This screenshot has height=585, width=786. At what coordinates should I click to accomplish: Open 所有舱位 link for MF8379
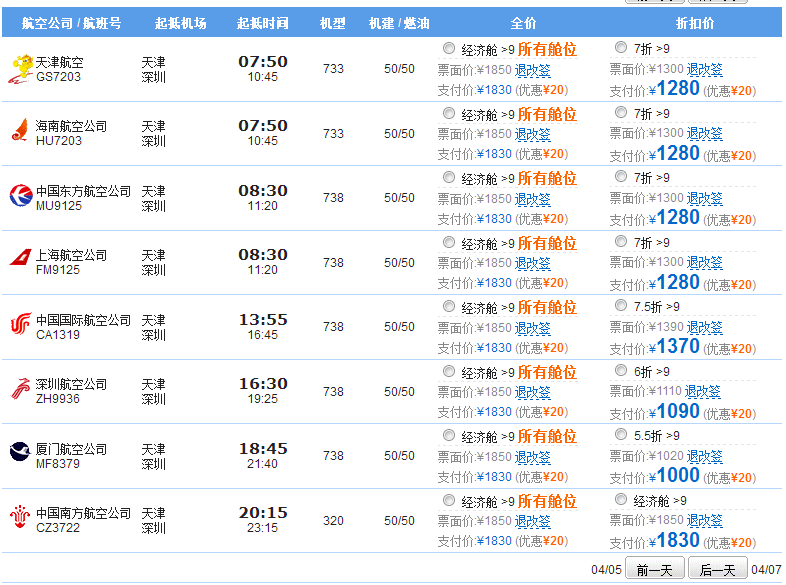pyautogui.click(x=547, y=436)
